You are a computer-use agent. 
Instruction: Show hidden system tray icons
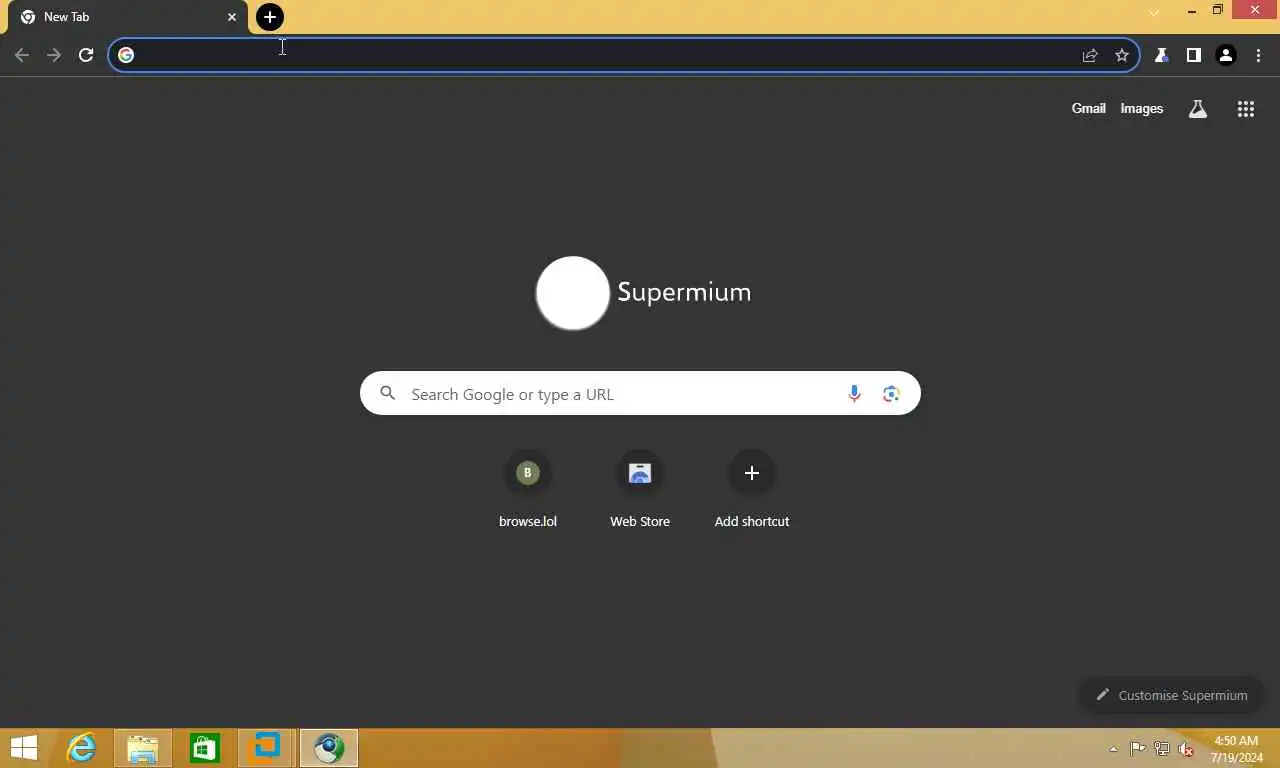[1113, 748]
